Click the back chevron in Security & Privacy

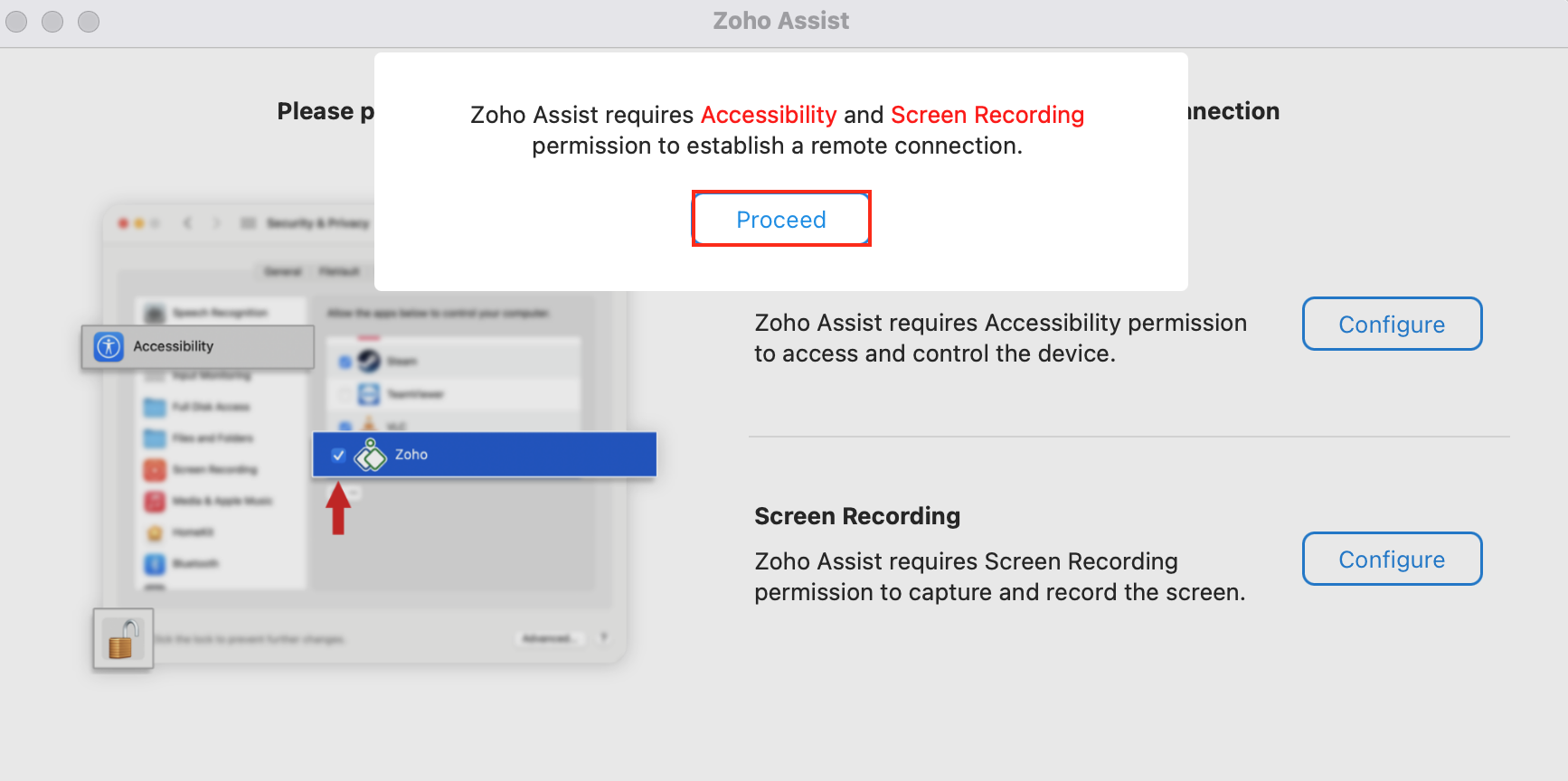(188, 222)
